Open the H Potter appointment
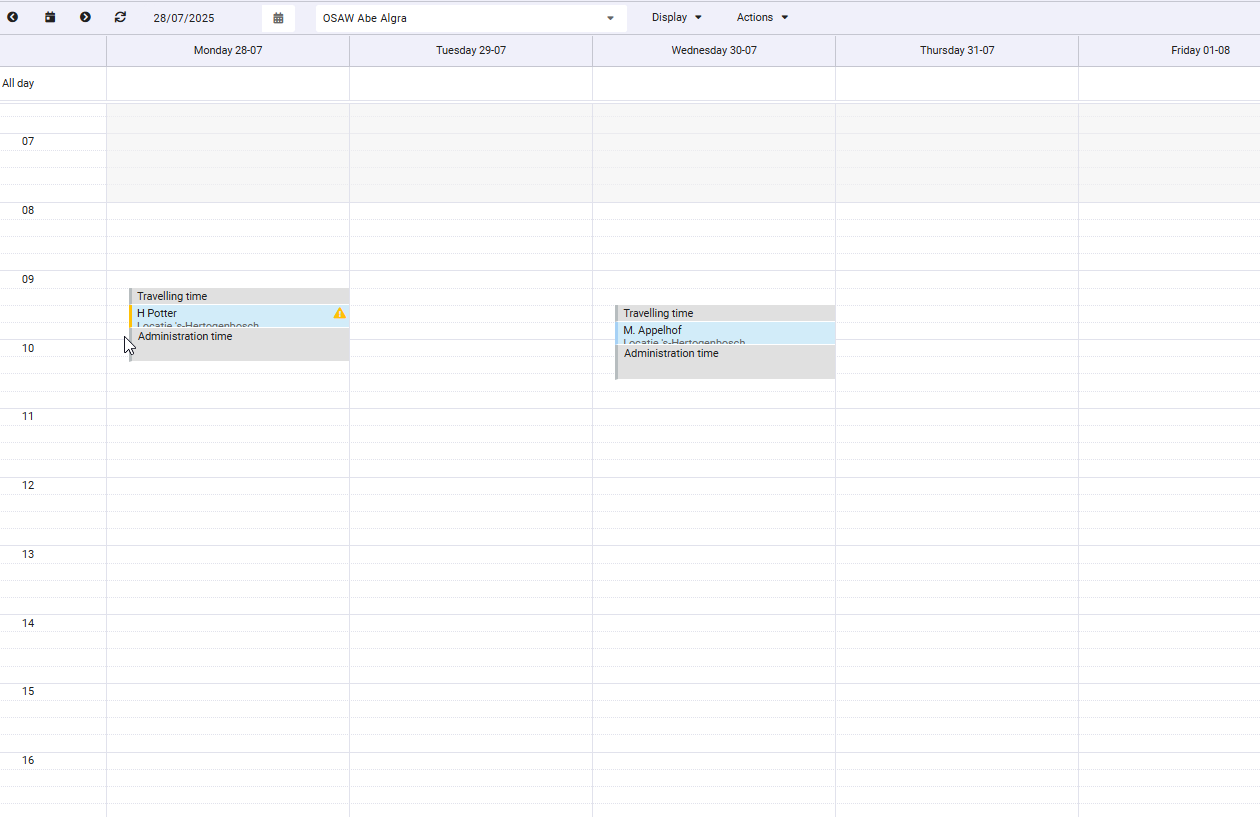Screen dimensions: 1260x817 click(239, 316)
